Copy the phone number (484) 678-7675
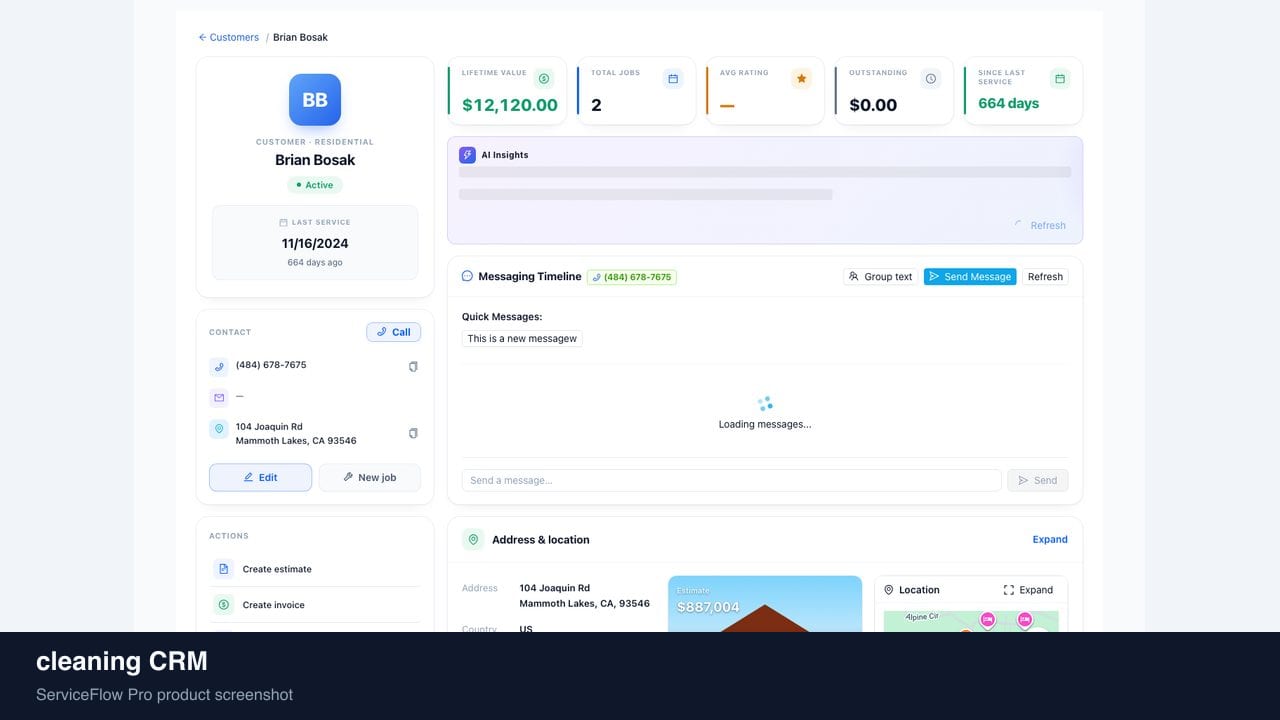The height and width of the screenshot is (720, 1280). pos(413,366)
